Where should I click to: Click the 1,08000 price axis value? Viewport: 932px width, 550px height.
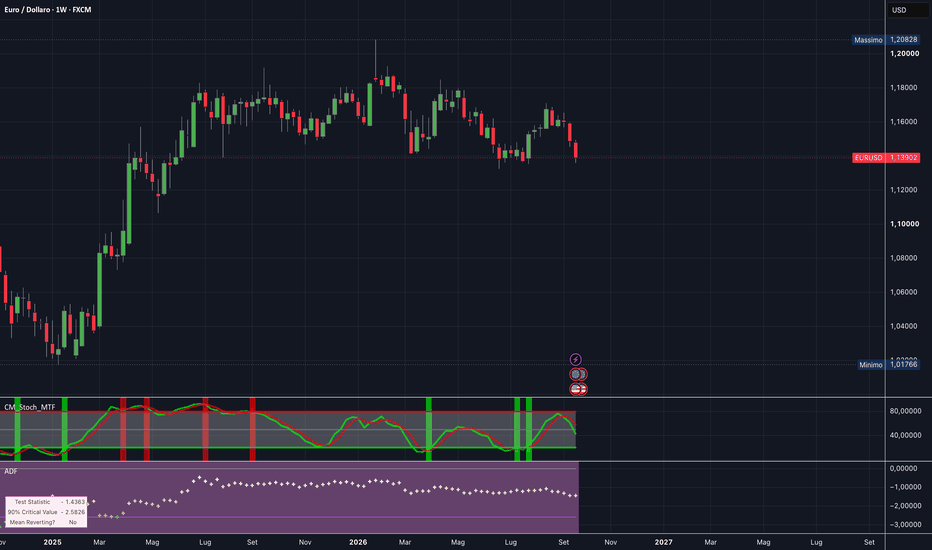click(903, 258)
